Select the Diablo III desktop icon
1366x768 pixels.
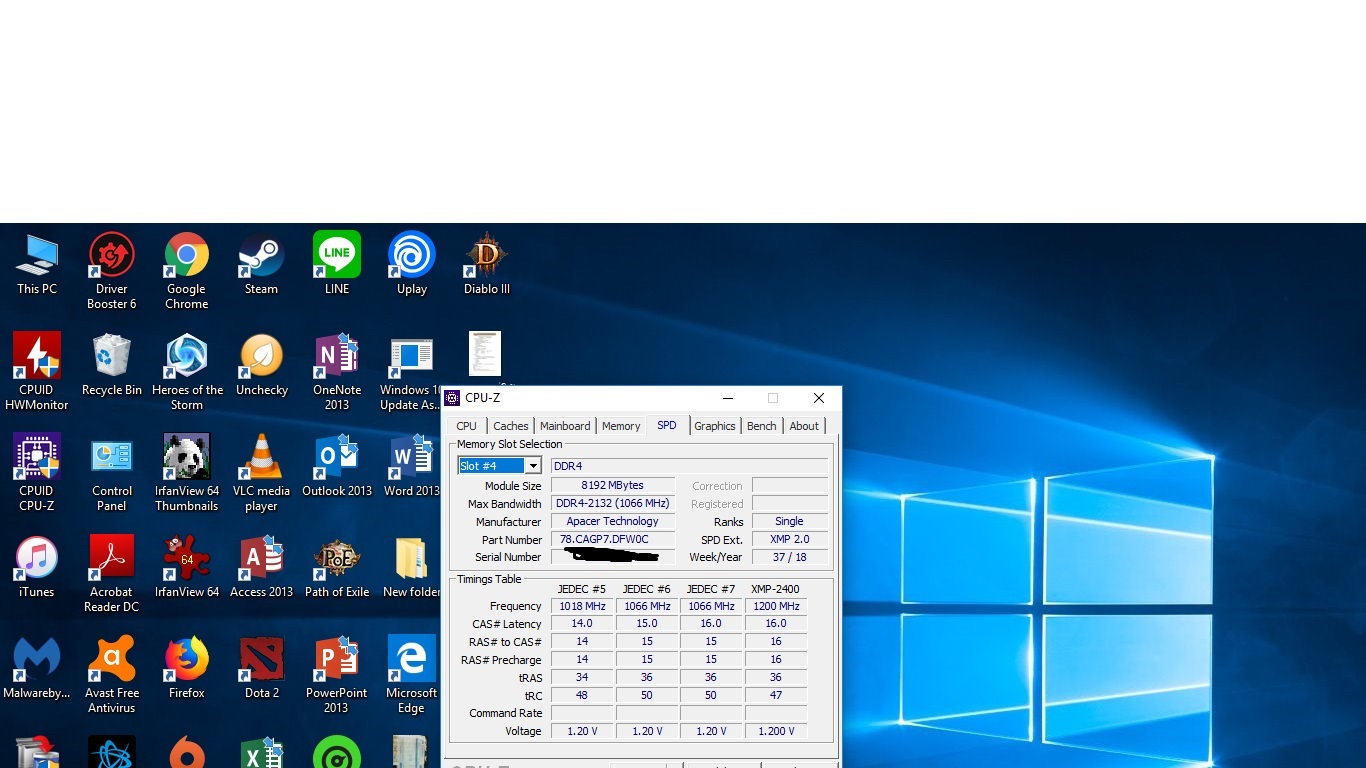pos(487,264)
